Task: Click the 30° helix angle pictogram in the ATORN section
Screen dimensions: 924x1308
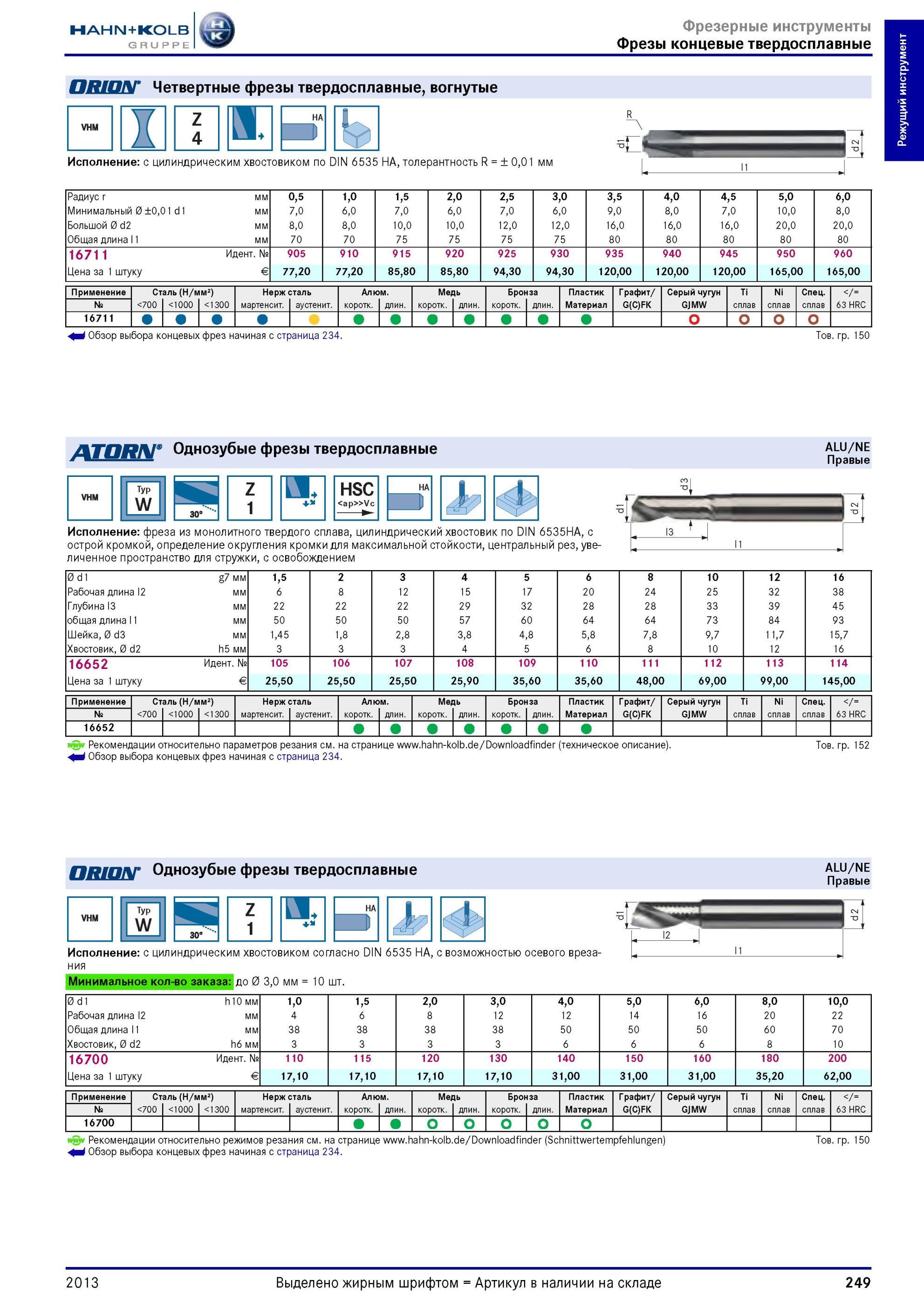Action: 197,498
